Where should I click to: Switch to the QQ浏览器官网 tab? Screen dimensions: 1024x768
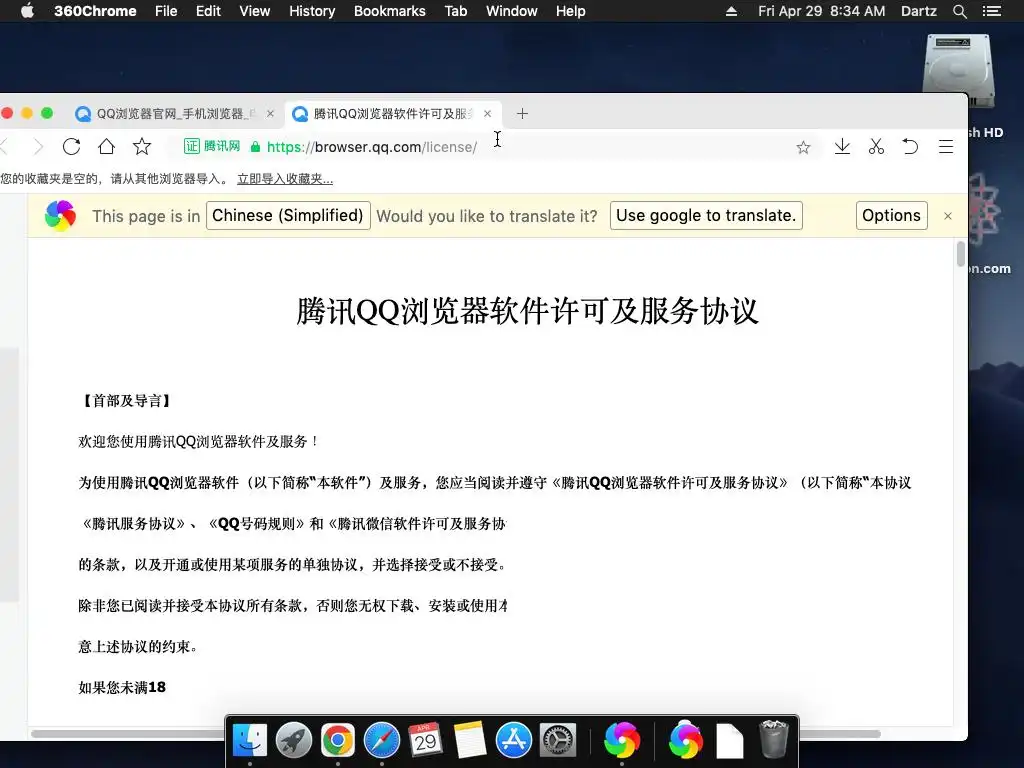pos(175,114)
